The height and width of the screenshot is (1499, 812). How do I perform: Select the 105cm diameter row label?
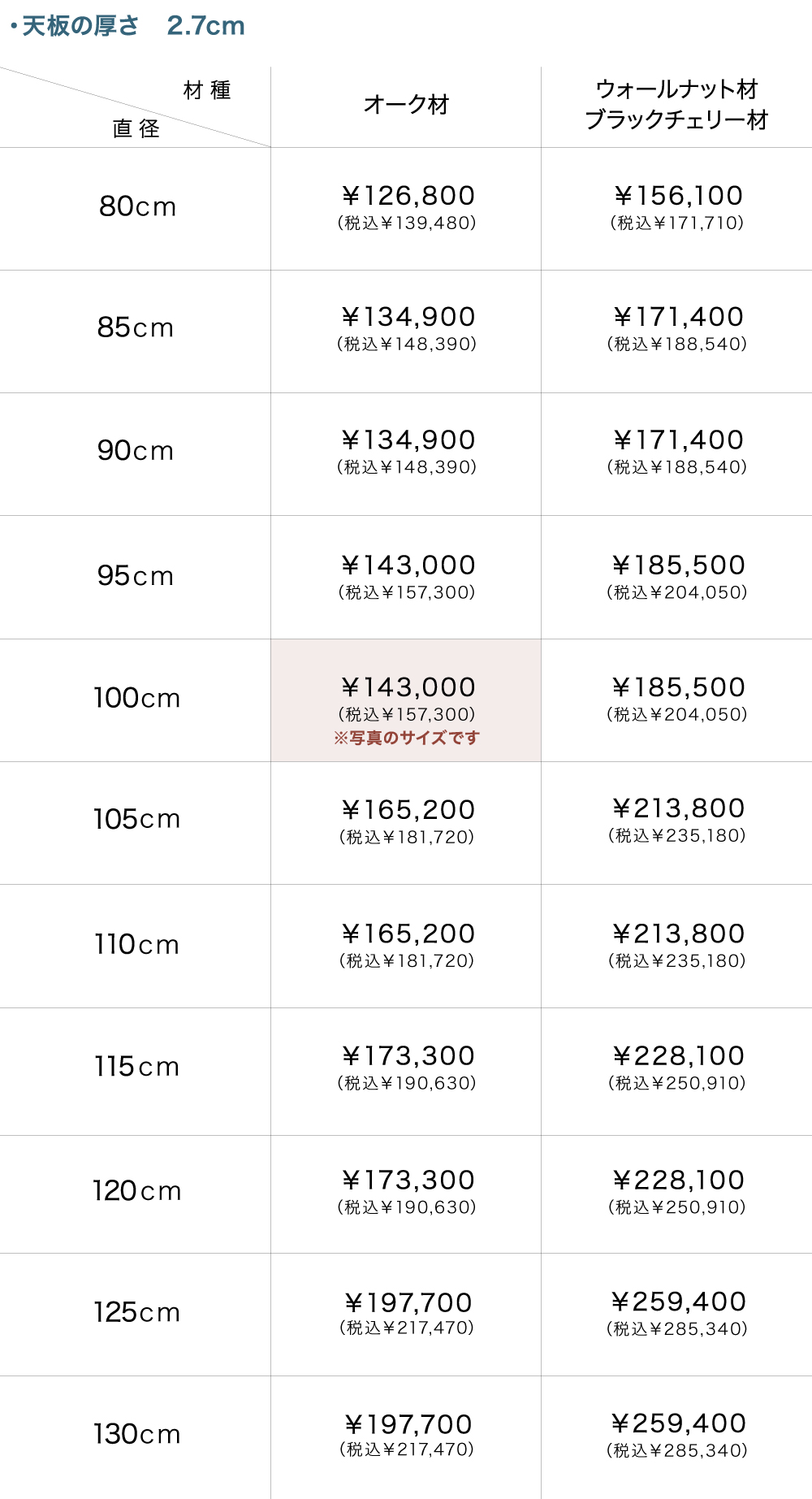tap(136, 819)
